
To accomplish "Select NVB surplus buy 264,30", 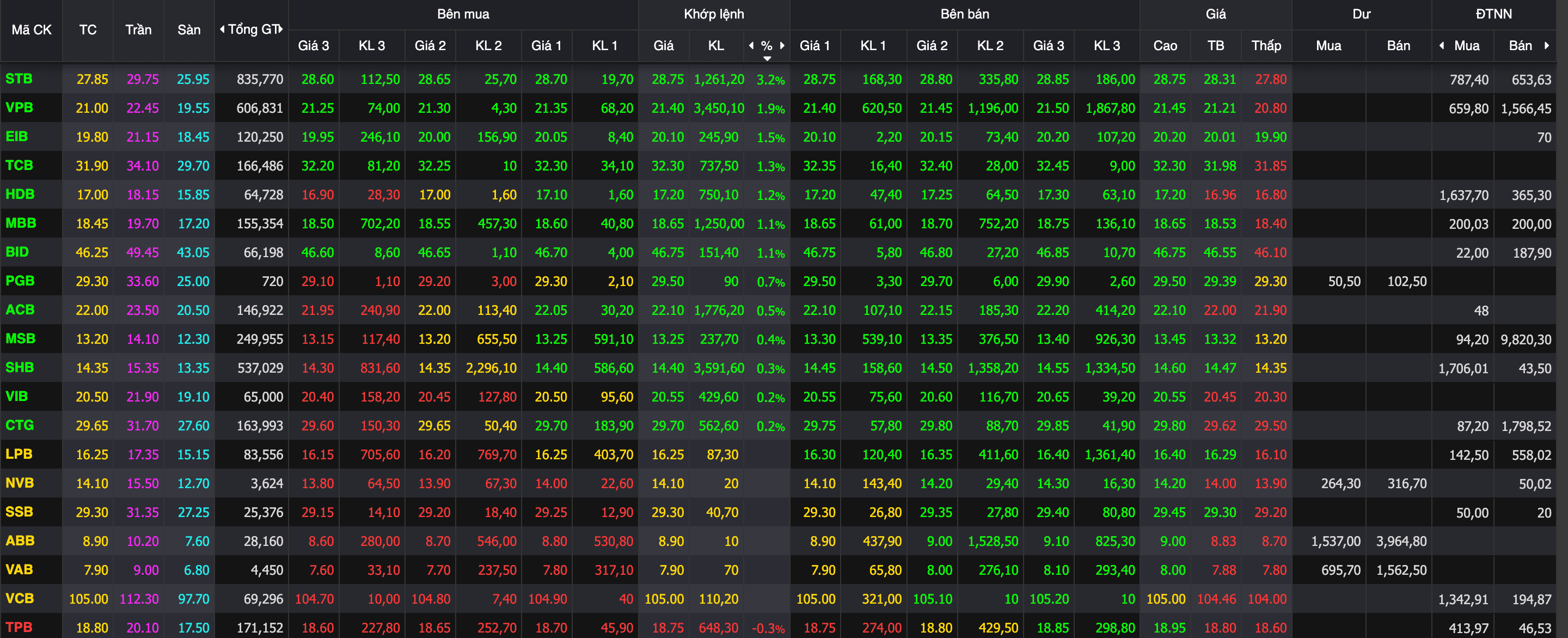I will (1341, 484).
